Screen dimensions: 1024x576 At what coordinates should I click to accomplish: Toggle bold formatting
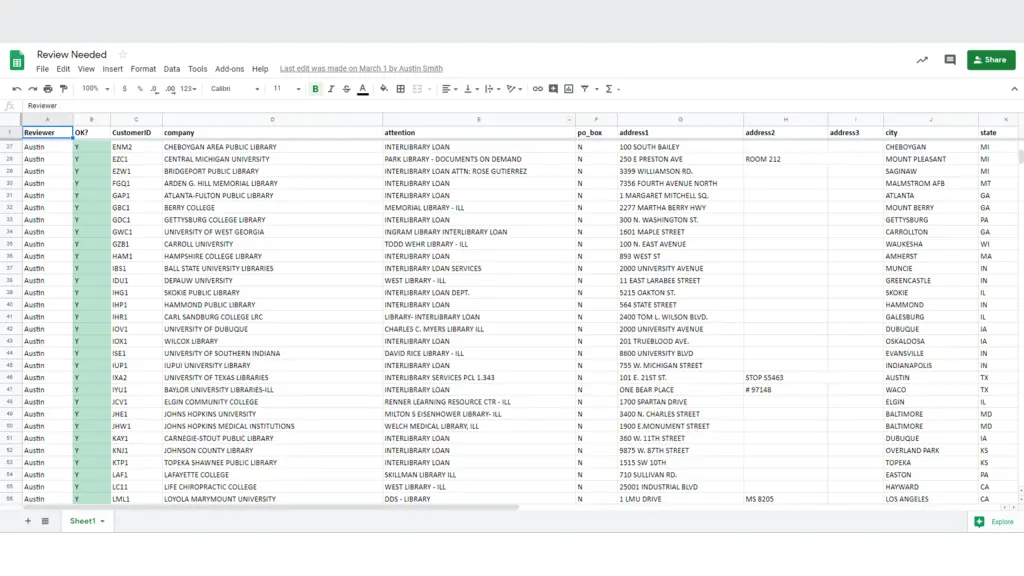click(315, 89)
